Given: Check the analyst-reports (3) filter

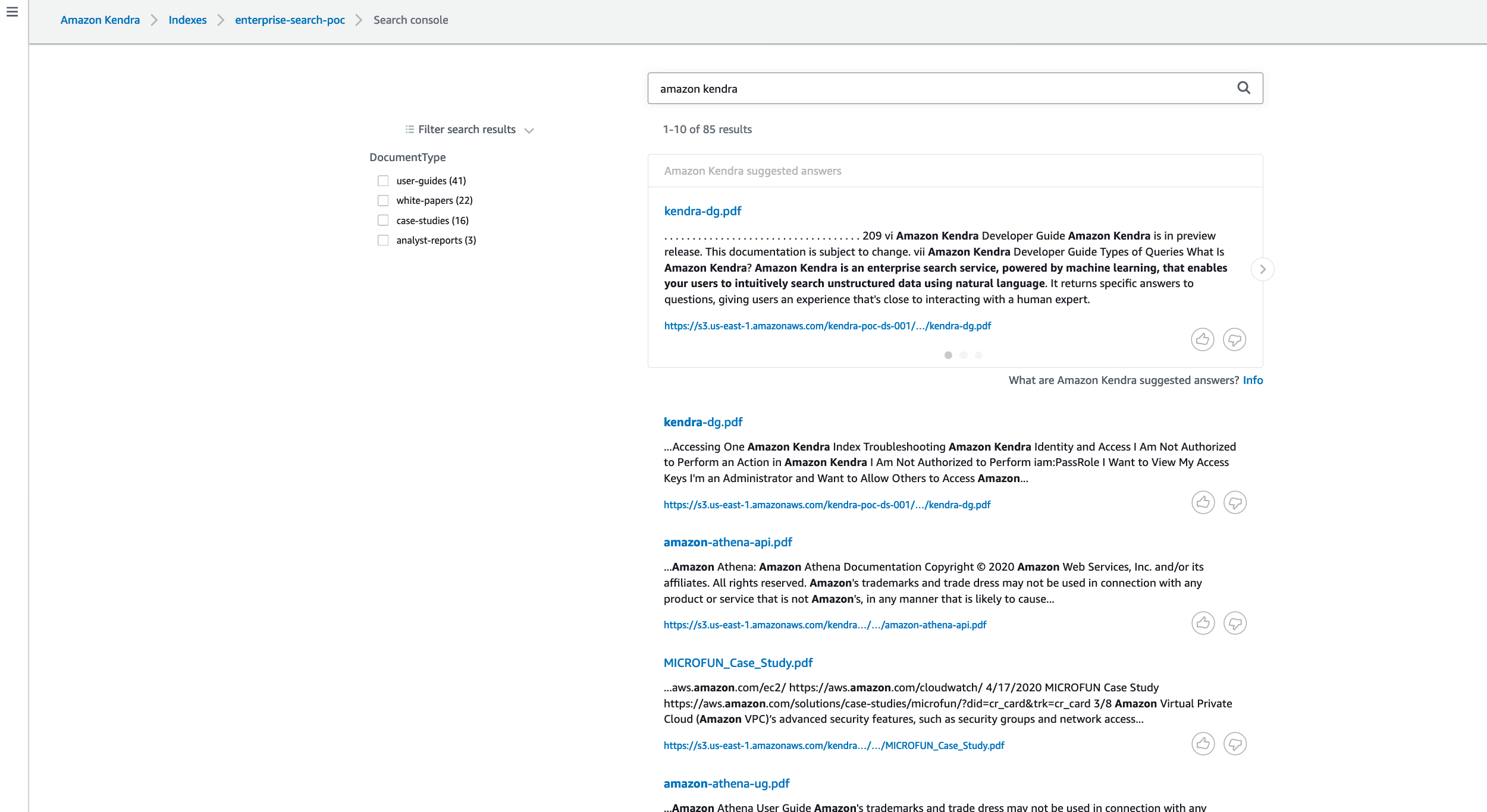Looking at the screenshot, I should pos(383,240).
